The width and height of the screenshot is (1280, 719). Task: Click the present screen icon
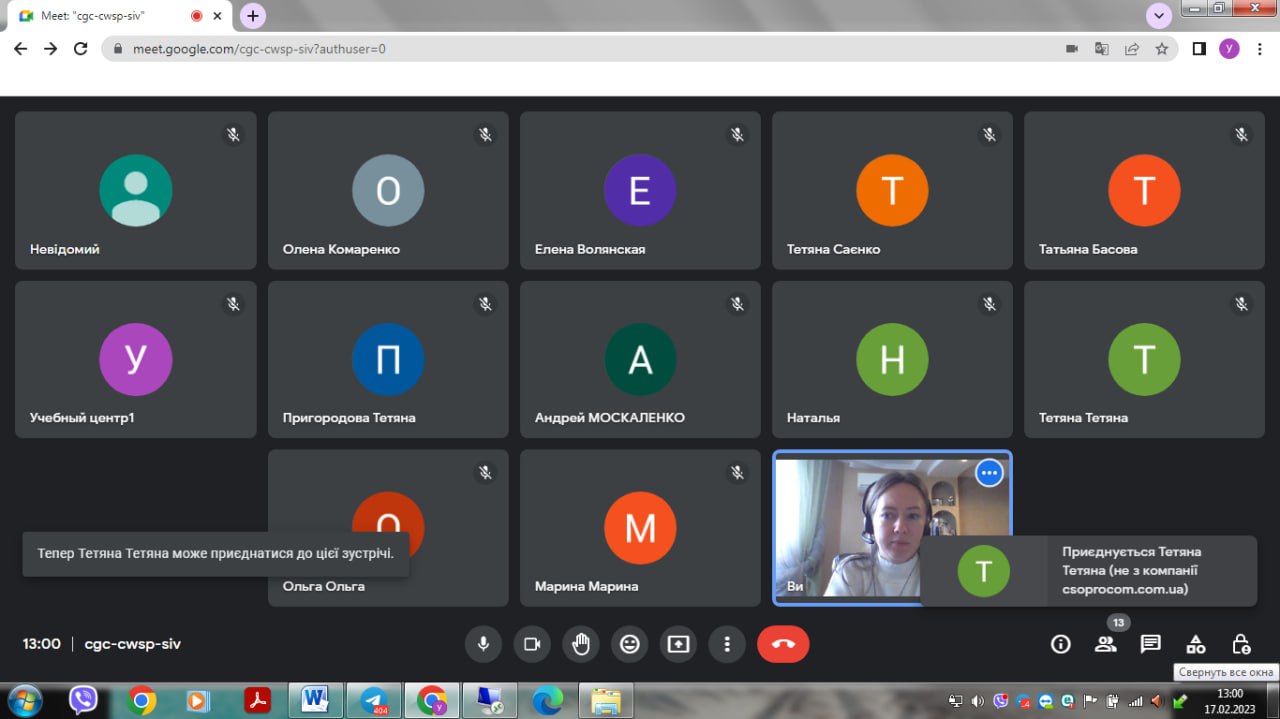pyautogui.click(x=679, y=644)
